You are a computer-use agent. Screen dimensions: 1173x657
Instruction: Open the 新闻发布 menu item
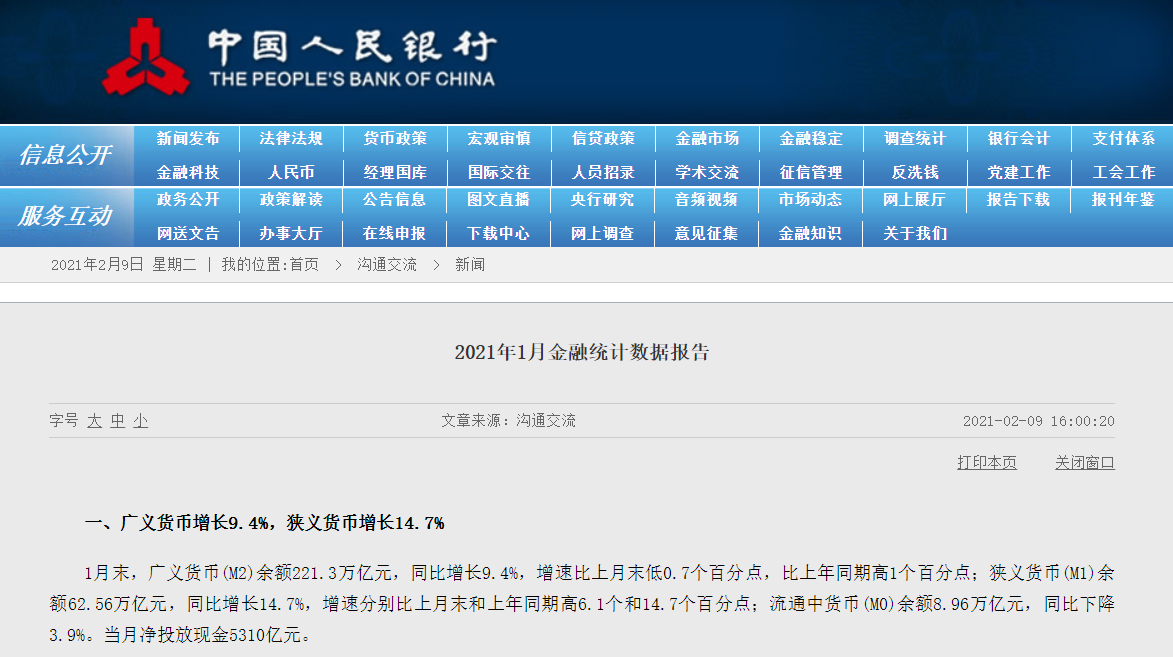pos(187,139)
